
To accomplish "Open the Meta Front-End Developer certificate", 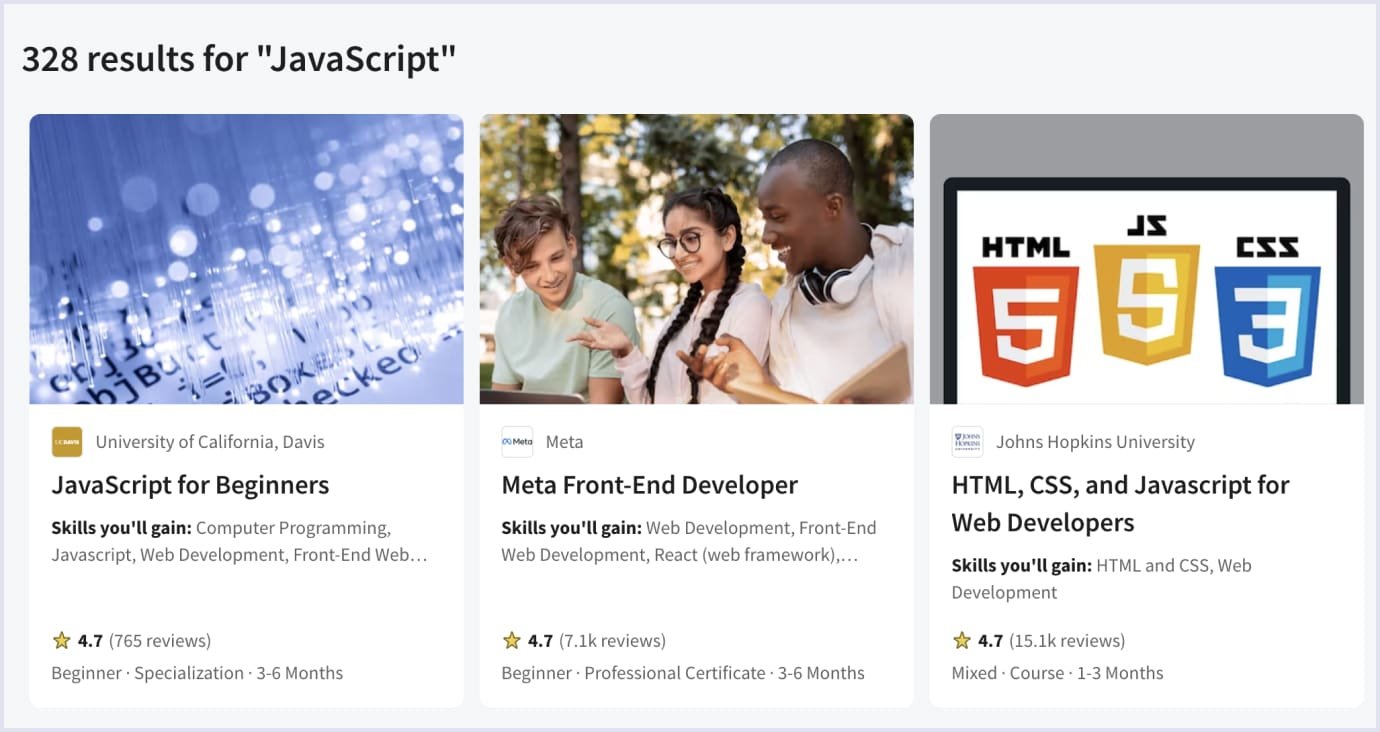I will 649,485.
